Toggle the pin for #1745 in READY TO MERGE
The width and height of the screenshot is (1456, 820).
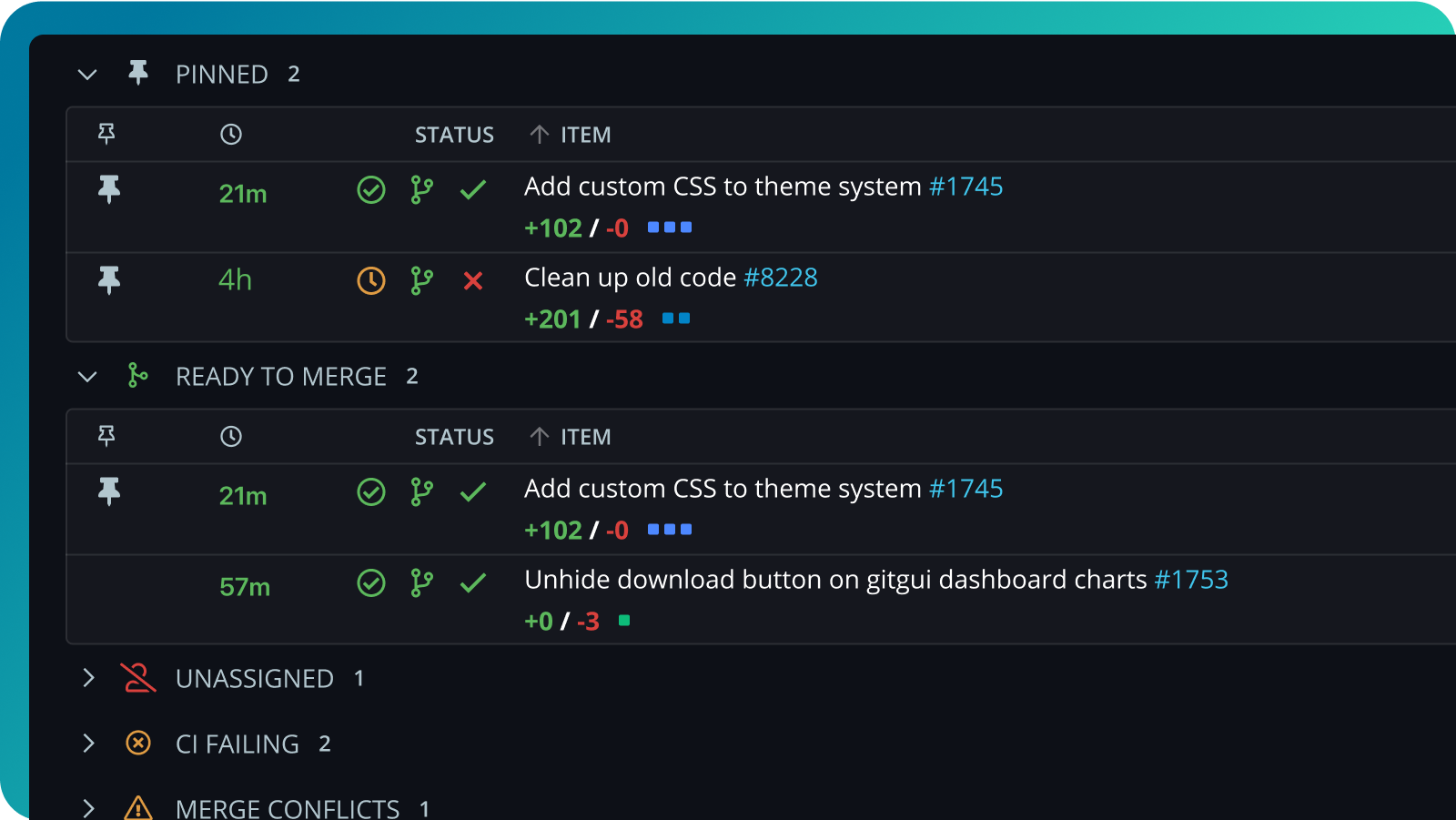(109, 492)
